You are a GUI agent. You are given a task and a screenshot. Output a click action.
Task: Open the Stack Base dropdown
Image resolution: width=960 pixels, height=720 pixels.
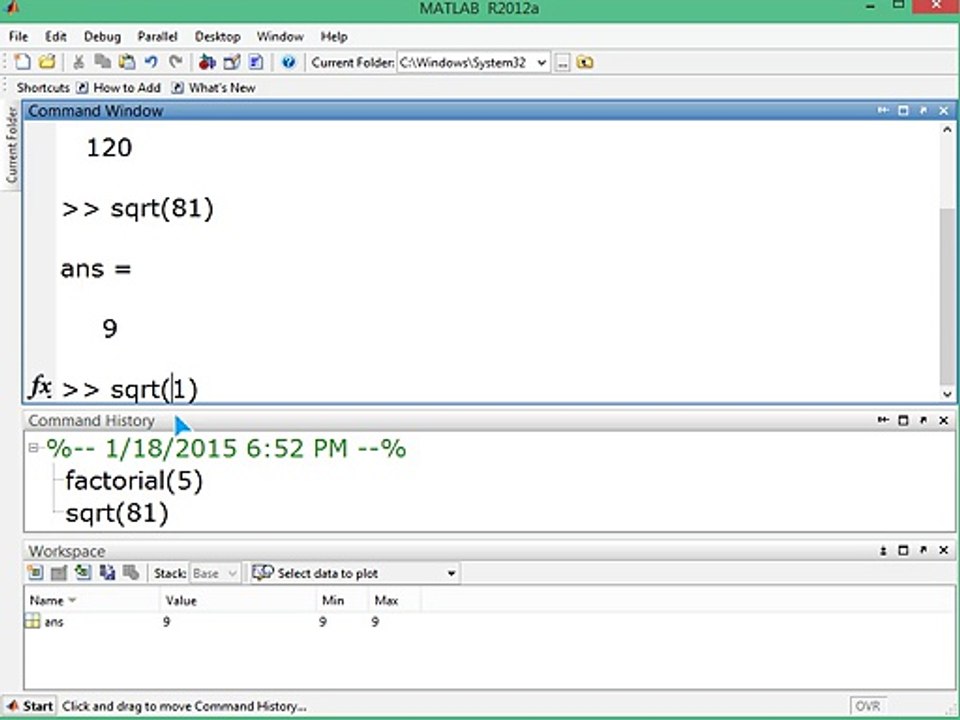pyautogui.click(x=214, y=574)
